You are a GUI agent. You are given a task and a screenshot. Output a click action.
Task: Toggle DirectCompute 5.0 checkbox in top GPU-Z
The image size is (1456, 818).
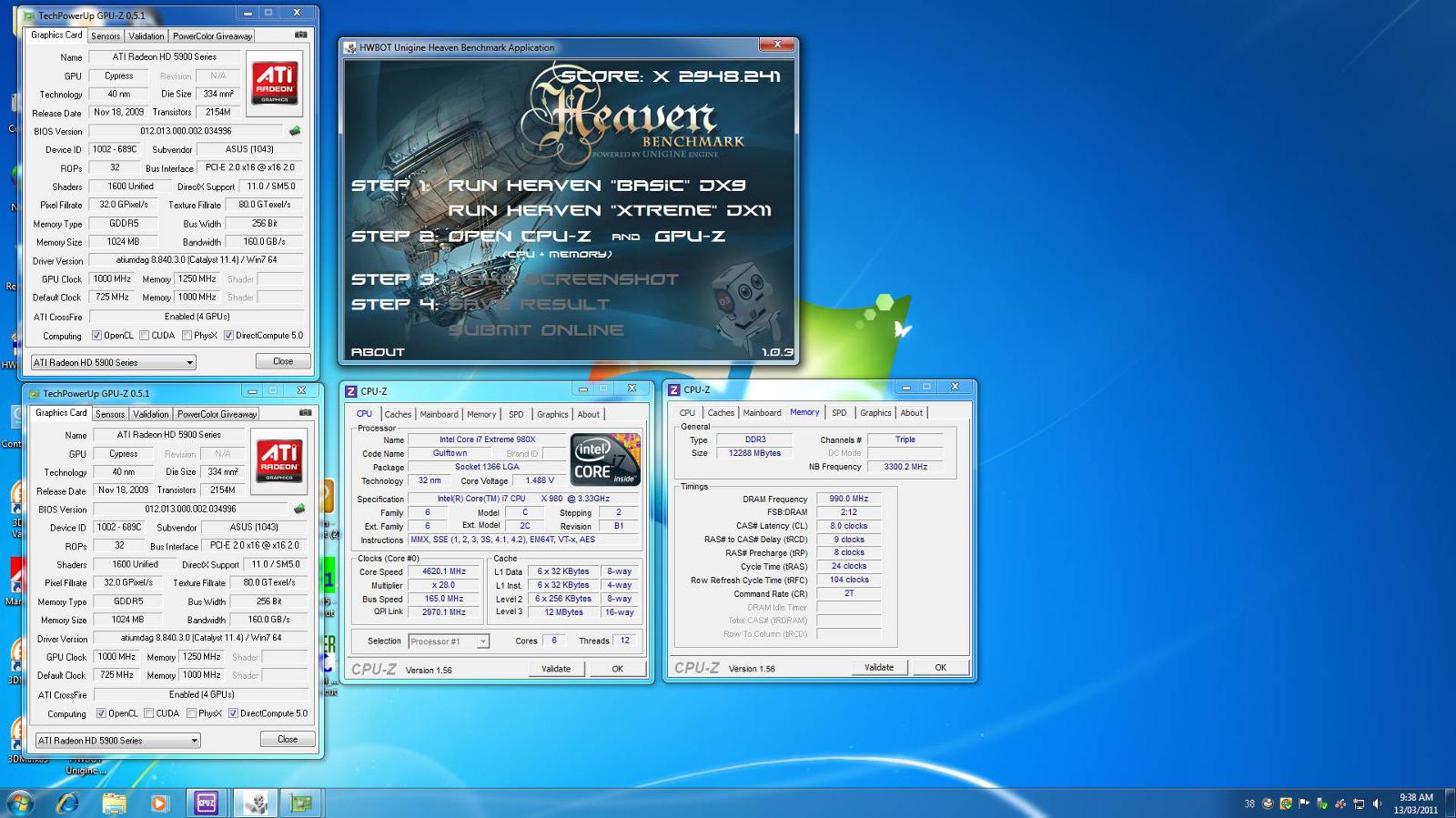(228, 336)
